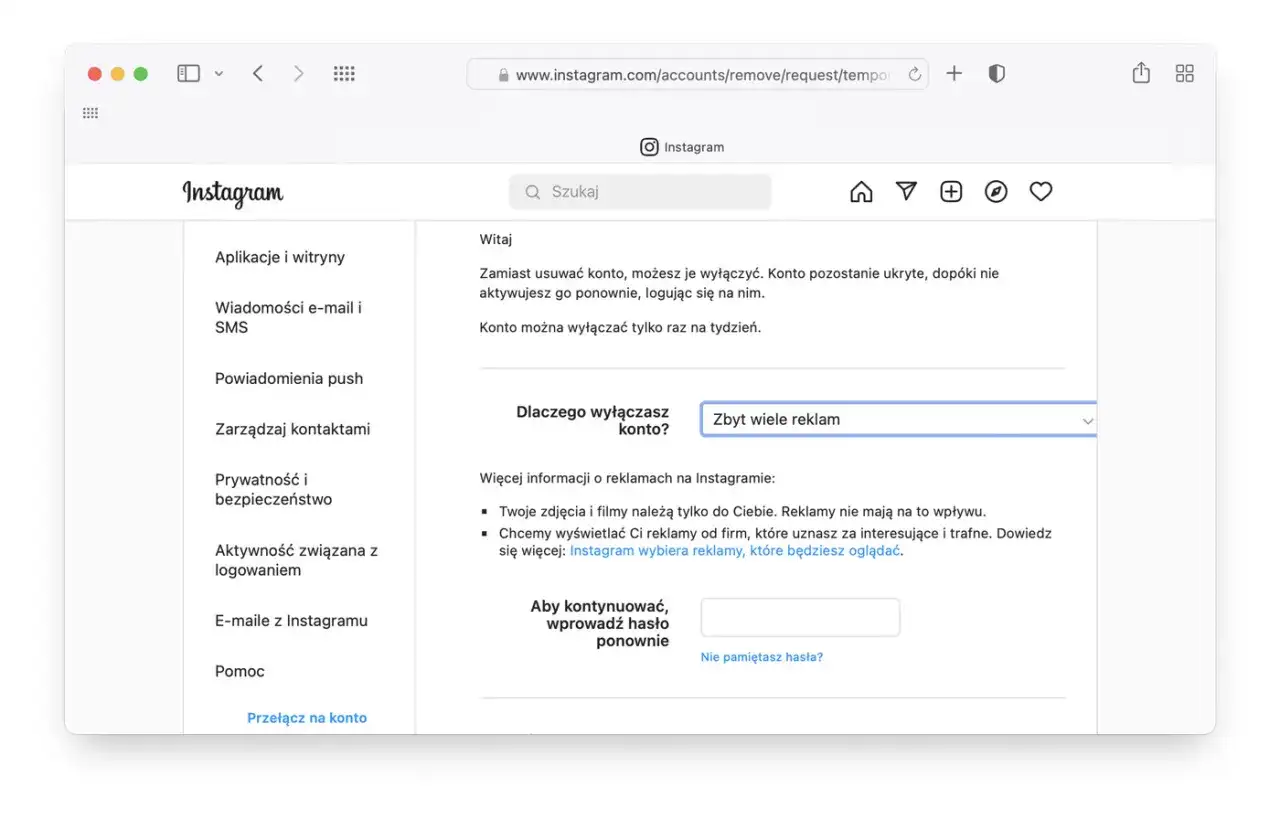Toggle Safari sidebar button
This screenshot has height=819, width=1280.
pos(188,74)
